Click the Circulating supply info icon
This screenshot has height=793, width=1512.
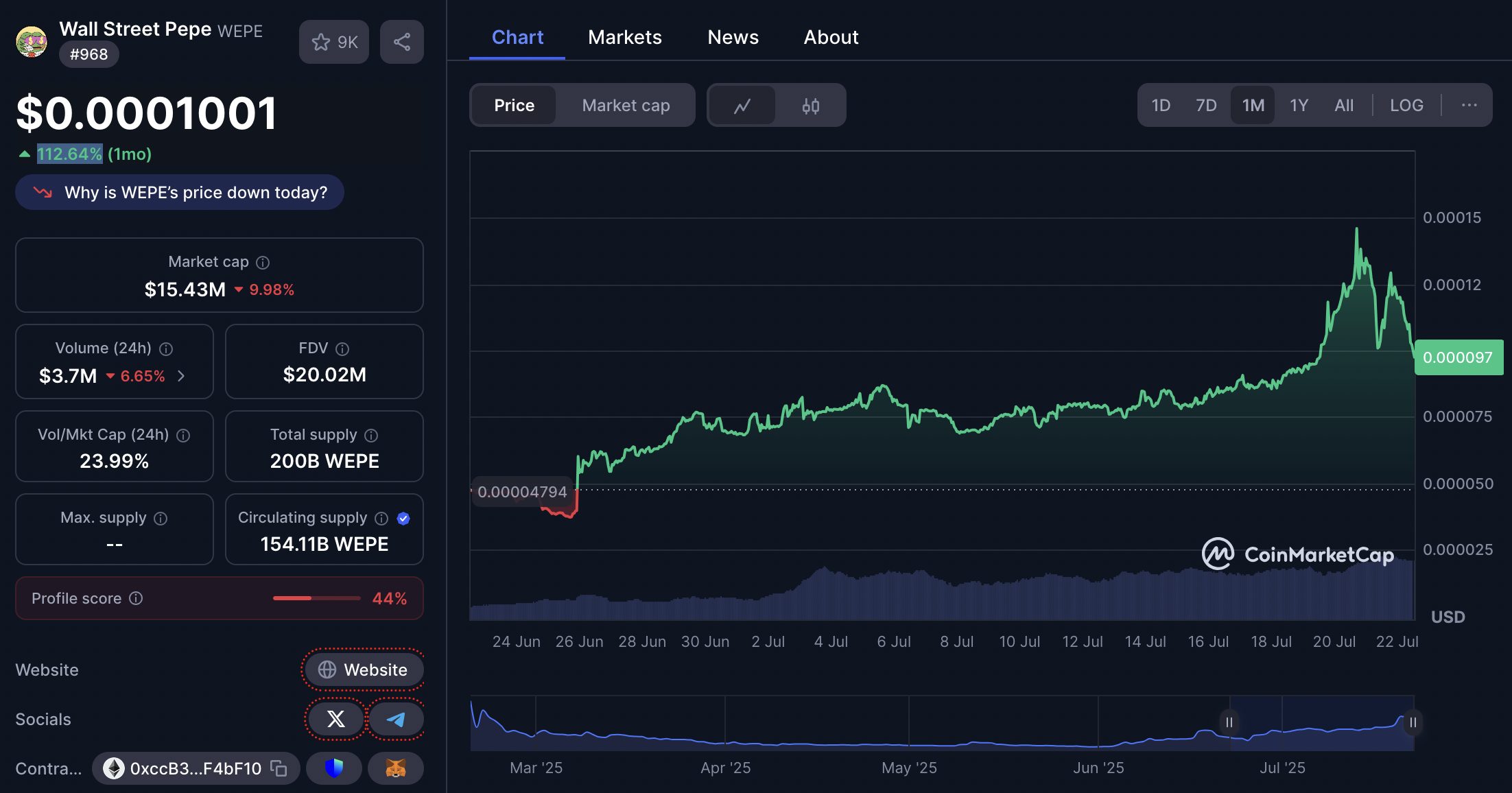(381, 518)
